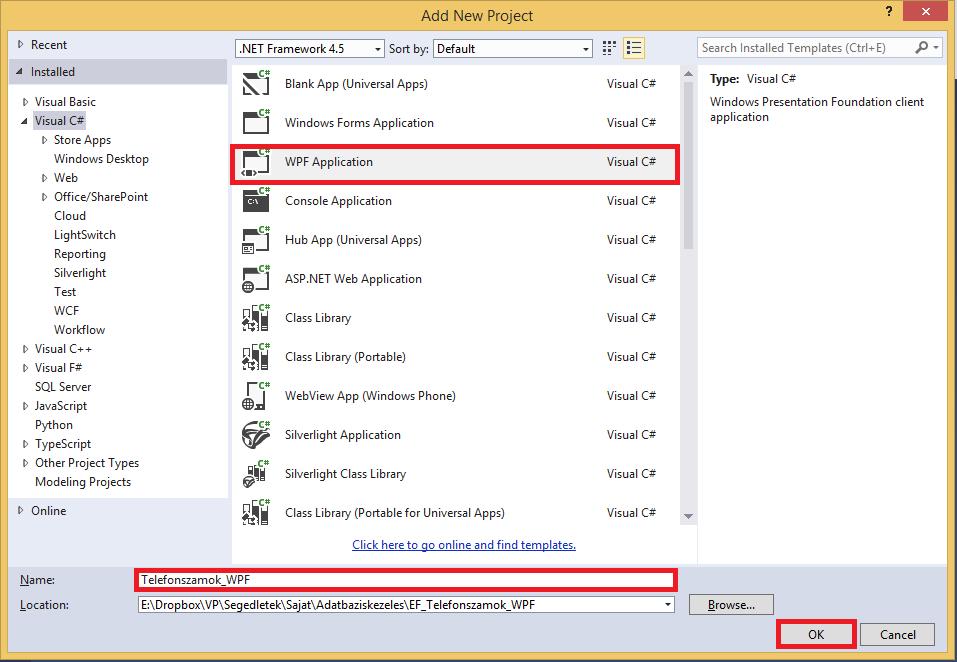957x662 pixels.
Task: Select Windows Desktop in the tree
Action: [x=101, y=159]
